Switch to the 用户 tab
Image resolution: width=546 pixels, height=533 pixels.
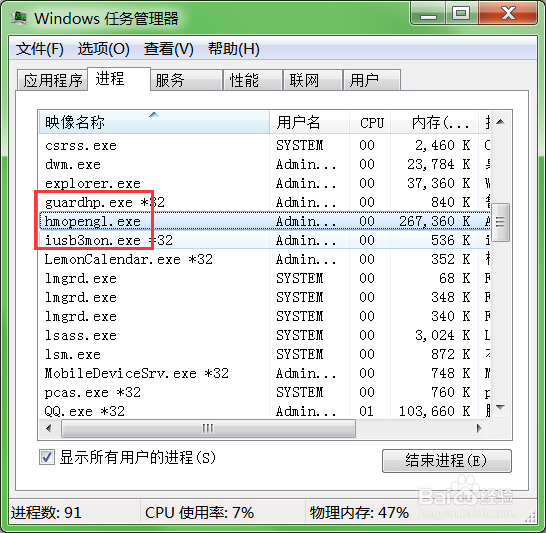[x=372, y=80]
